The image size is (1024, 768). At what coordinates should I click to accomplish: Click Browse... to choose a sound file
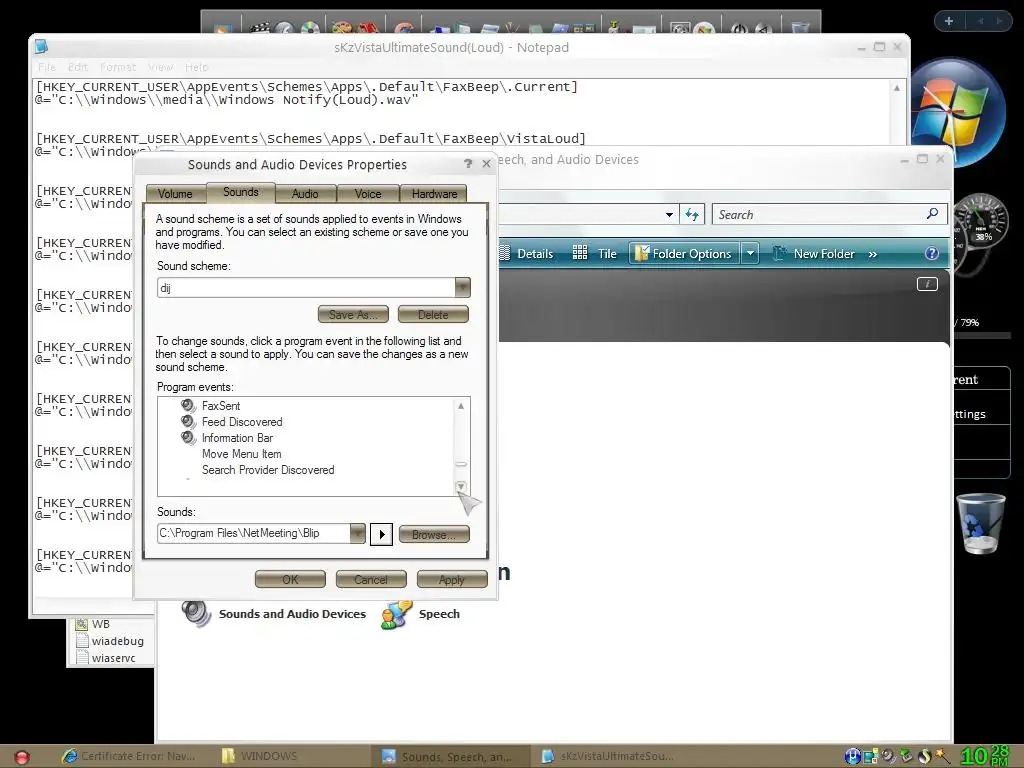(434, 535)
